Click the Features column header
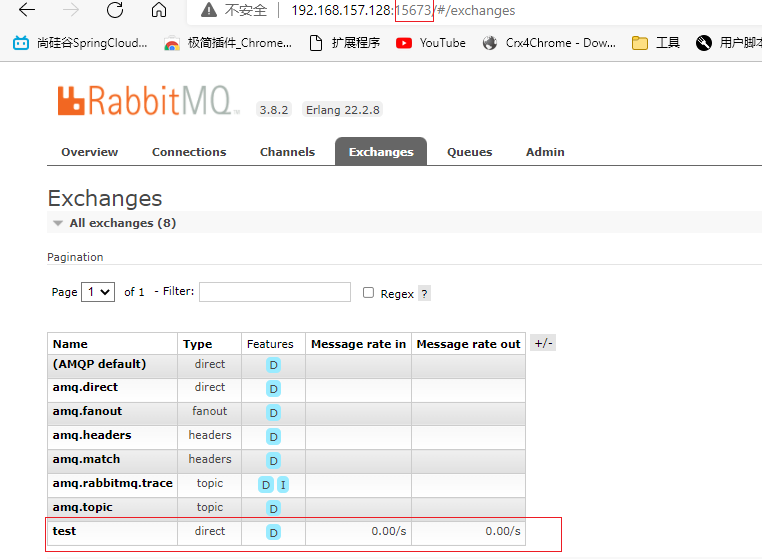 pos(270,344)
